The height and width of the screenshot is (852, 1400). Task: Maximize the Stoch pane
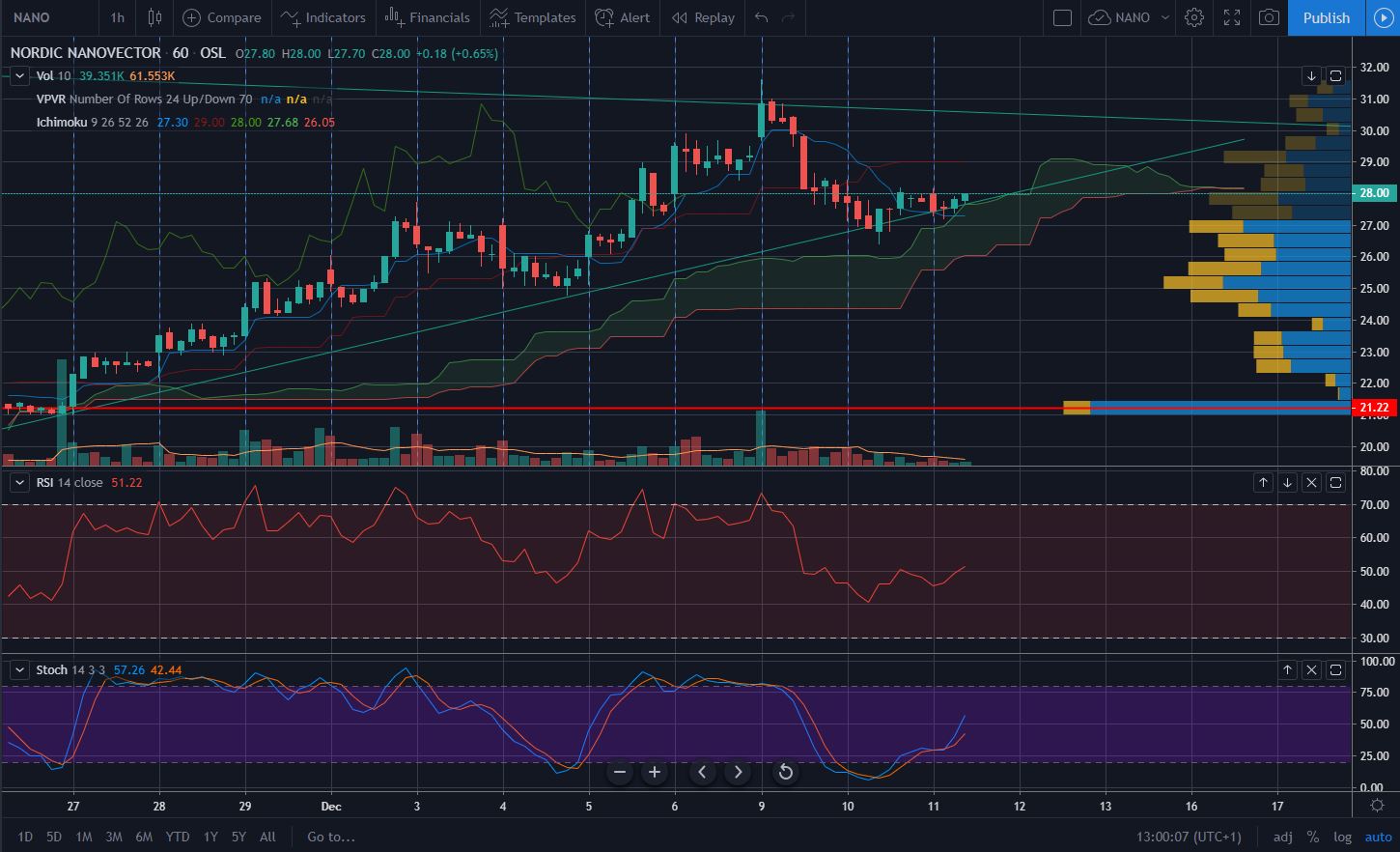click(x=1336, y=669)
